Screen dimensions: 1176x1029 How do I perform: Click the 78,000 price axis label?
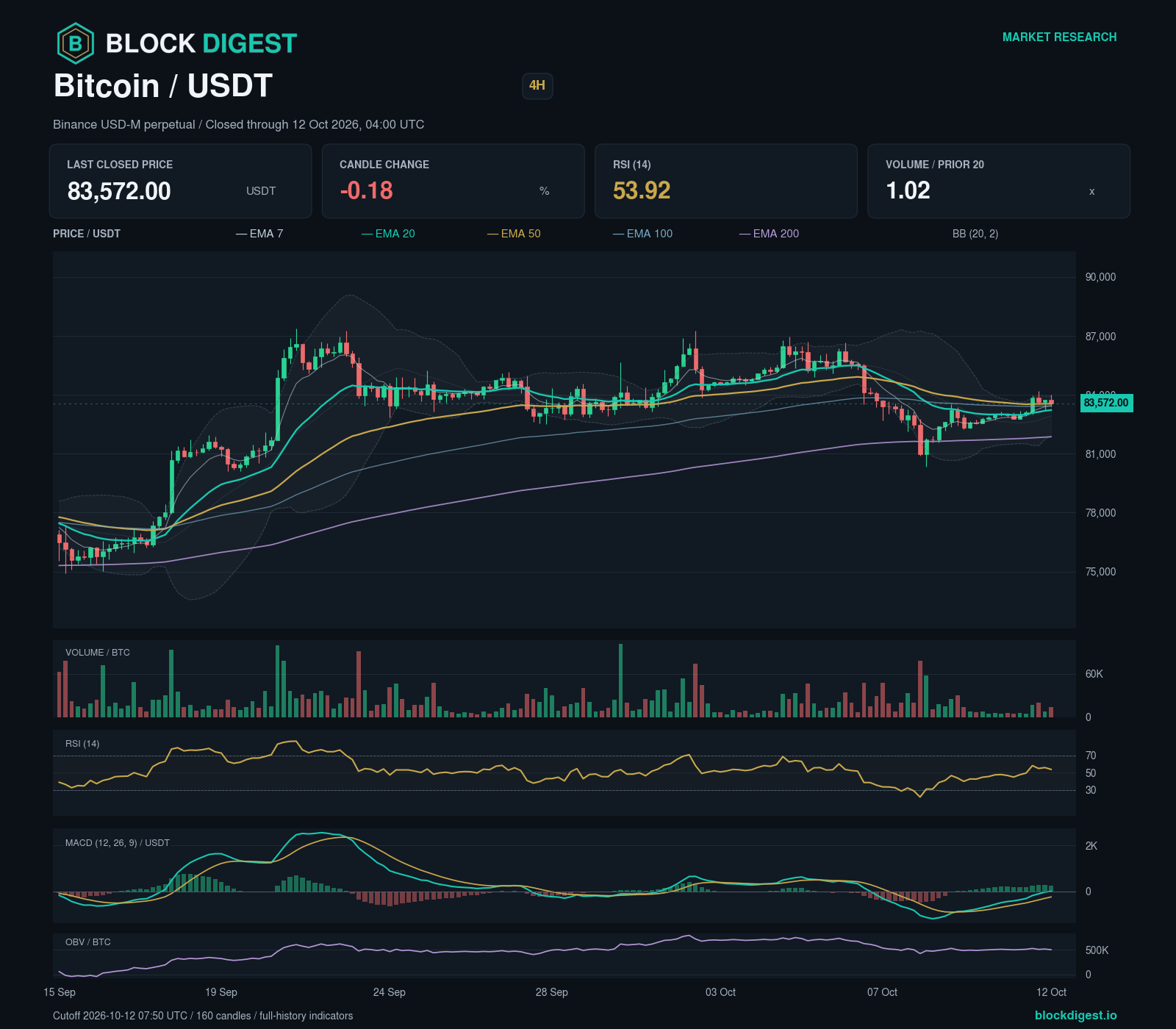pos(1100,513)
